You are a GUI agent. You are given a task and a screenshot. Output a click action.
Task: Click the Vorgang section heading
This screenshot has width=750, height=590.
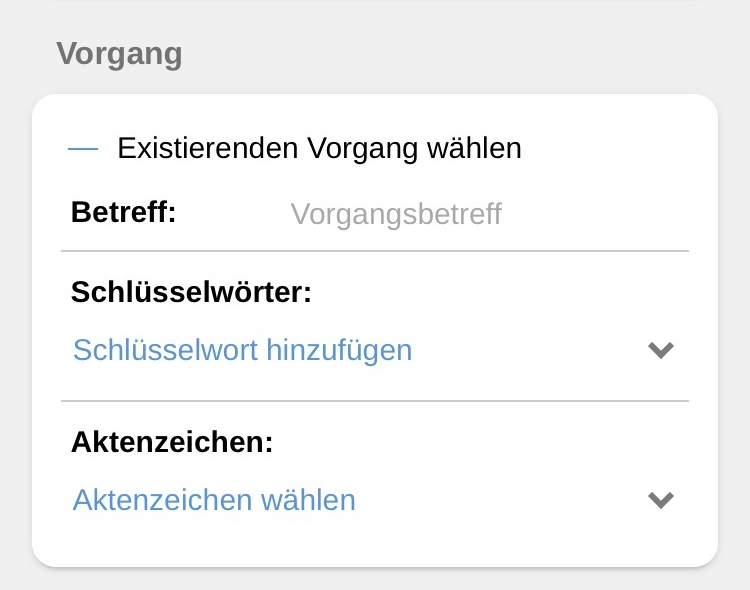pyautogui.click(x=119, y=53)
